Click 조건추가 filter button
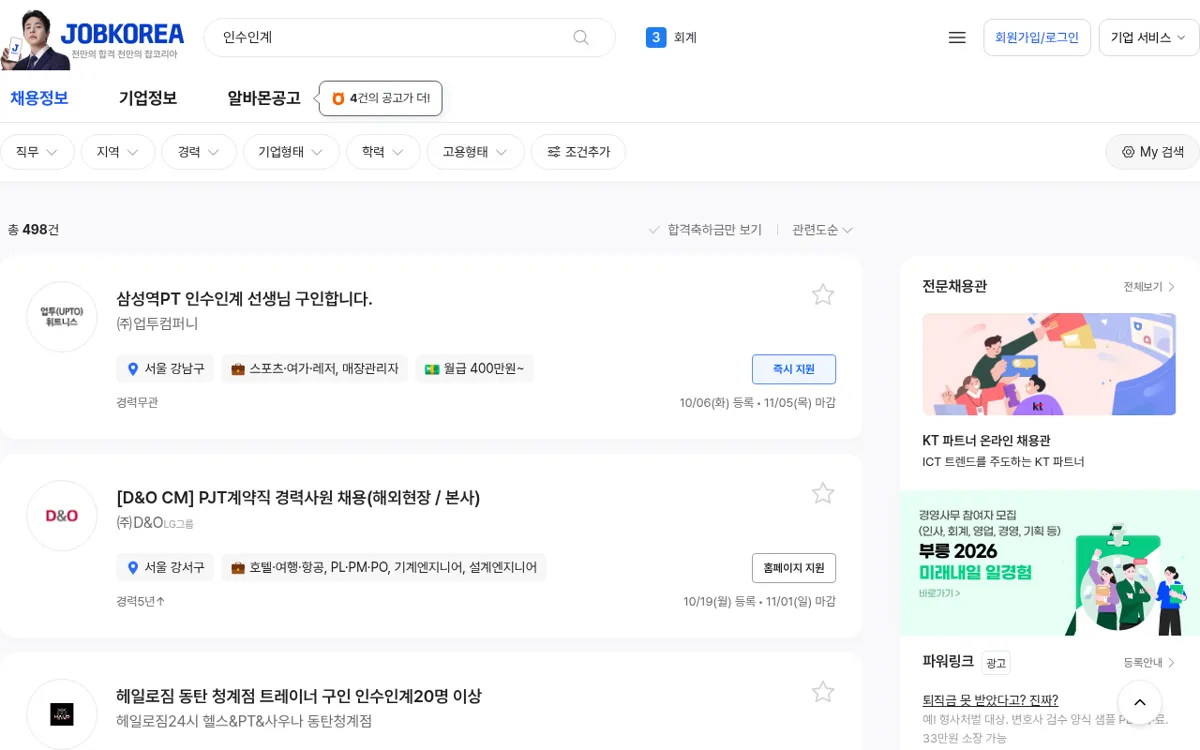 coord(578,152)
